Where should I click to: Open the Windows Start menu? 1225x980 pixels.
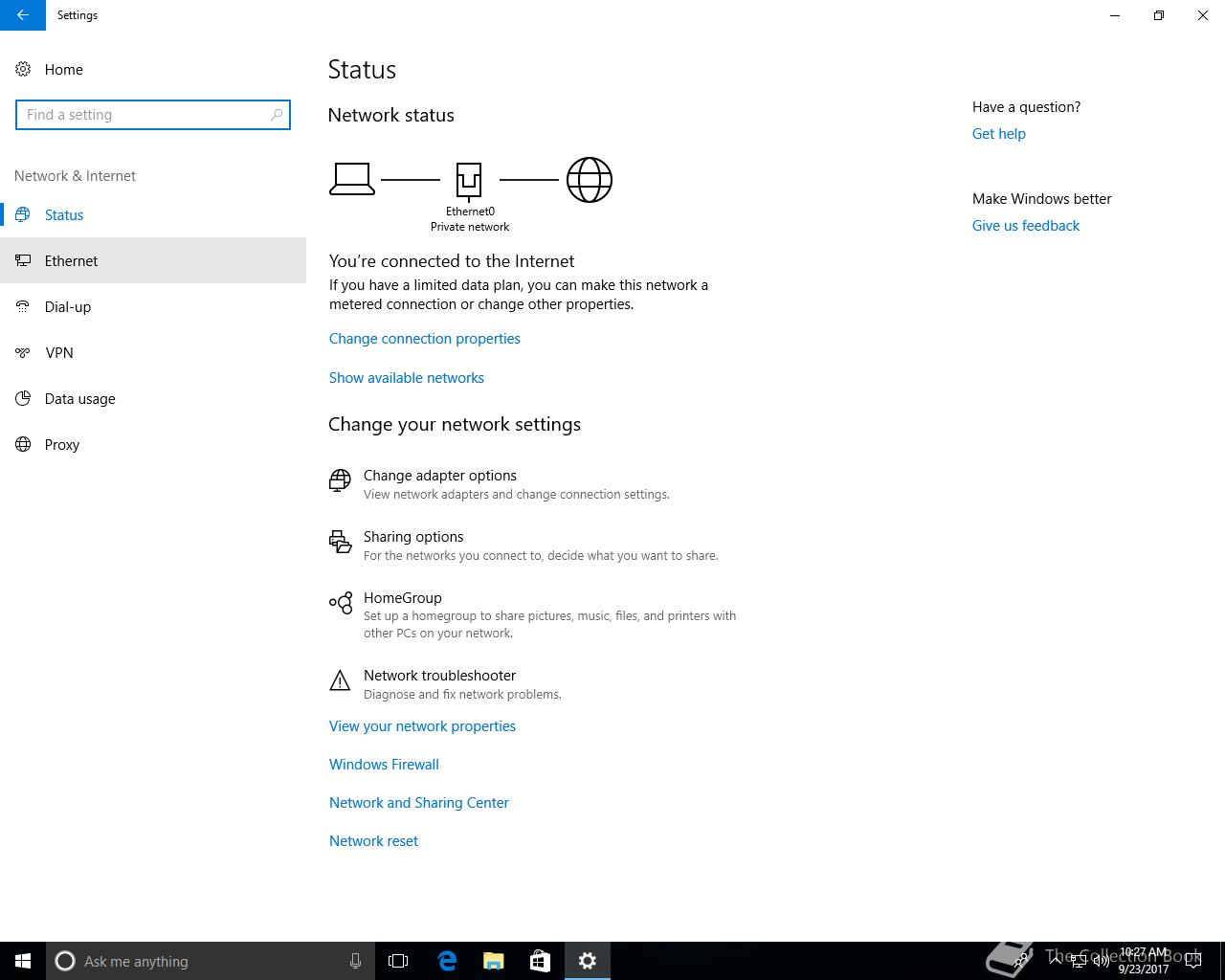pyautogui.click(x=23, y=961)
